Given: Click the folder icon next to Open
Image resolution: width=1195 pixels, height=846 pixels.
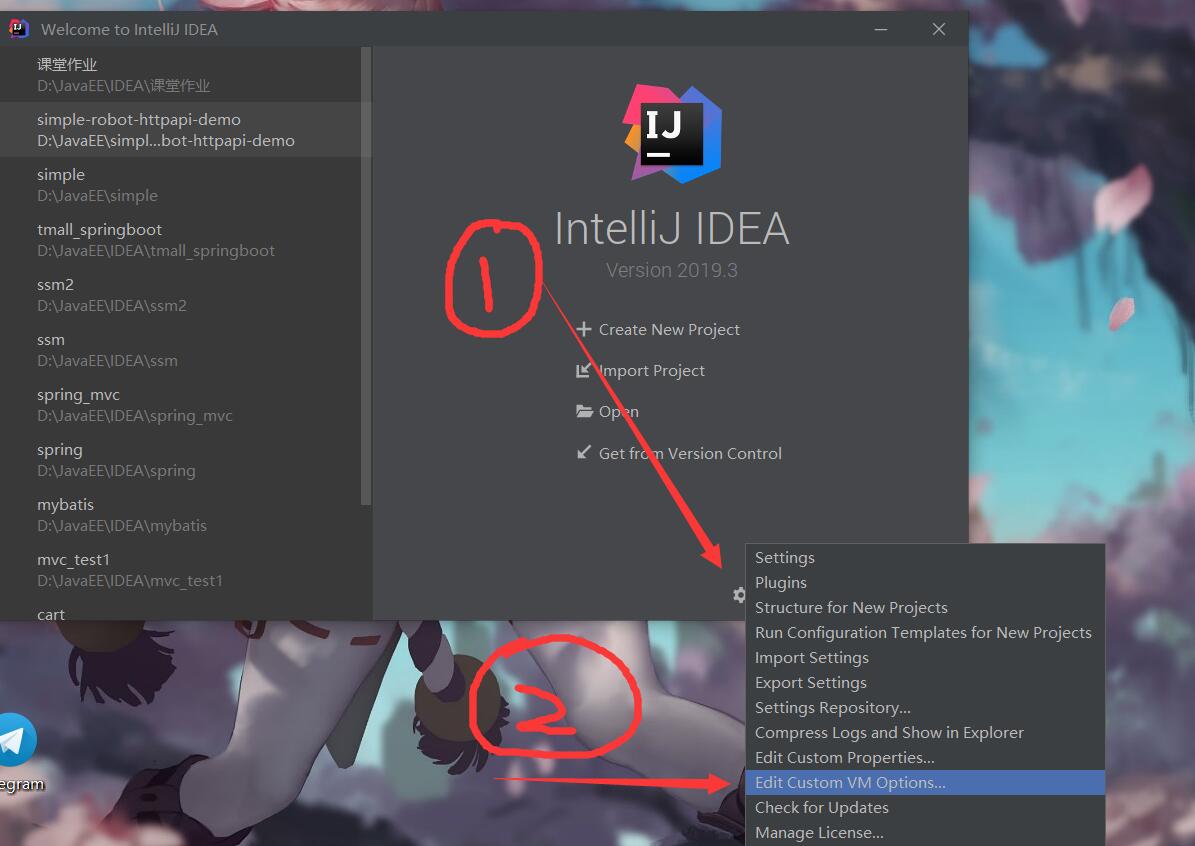Looking at the screenshot, I should 584,412.
